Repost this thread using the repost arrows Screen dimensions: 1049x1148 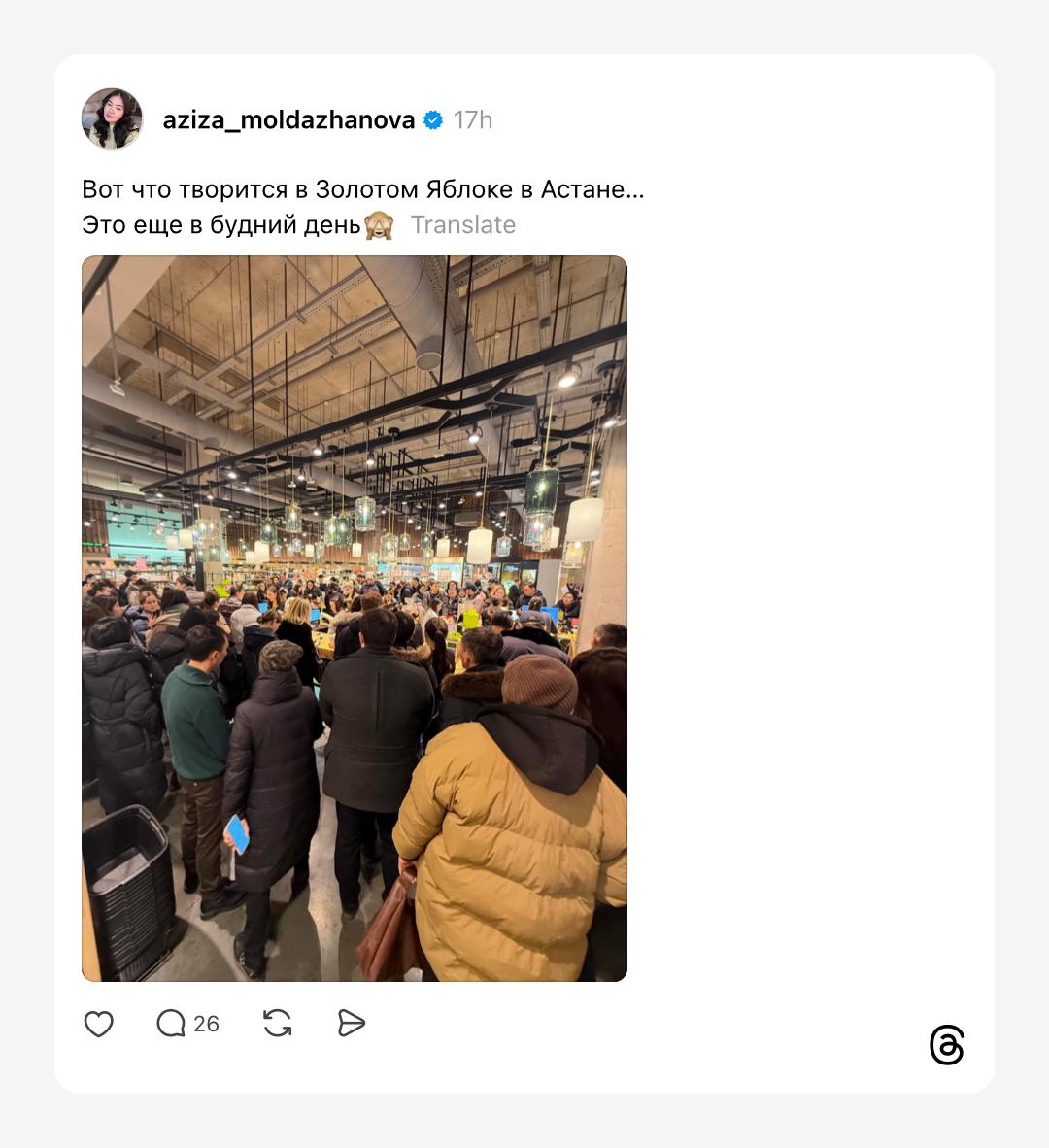(x=278, y=1024)
